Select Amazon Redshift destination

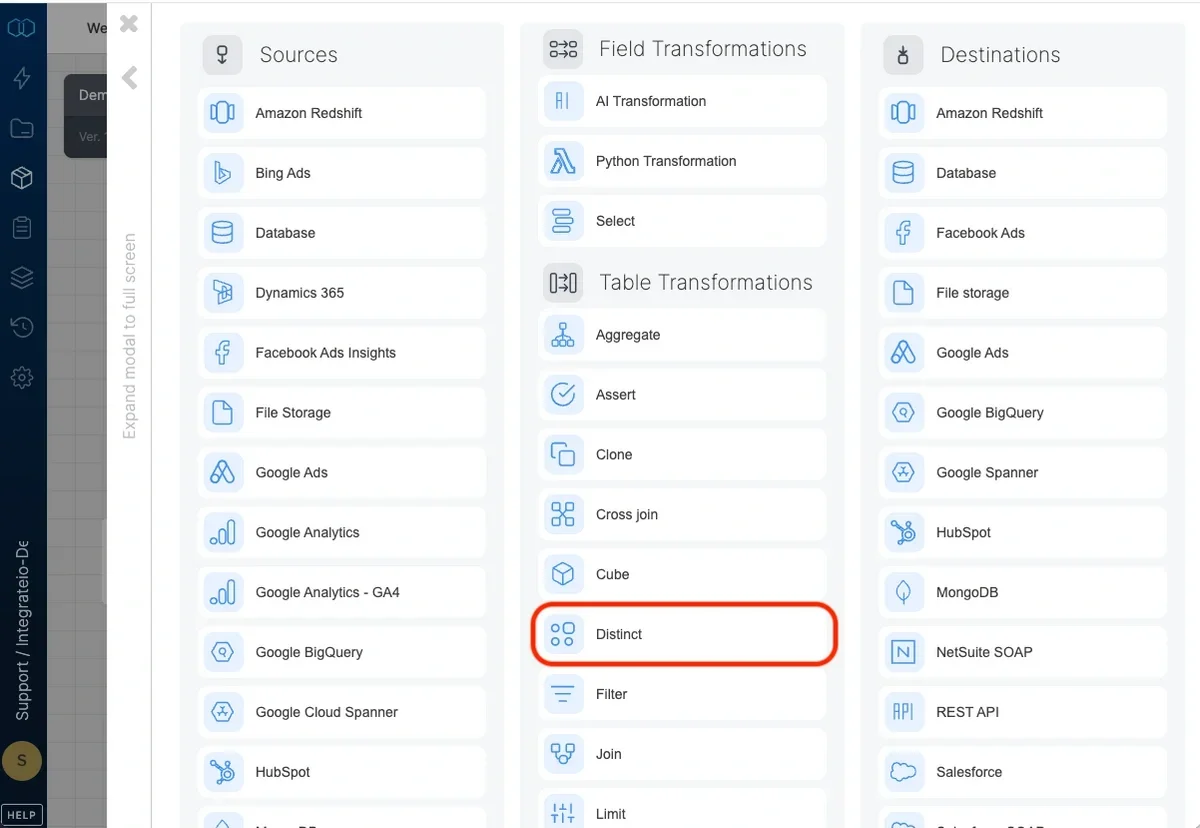pos(1023,113)
